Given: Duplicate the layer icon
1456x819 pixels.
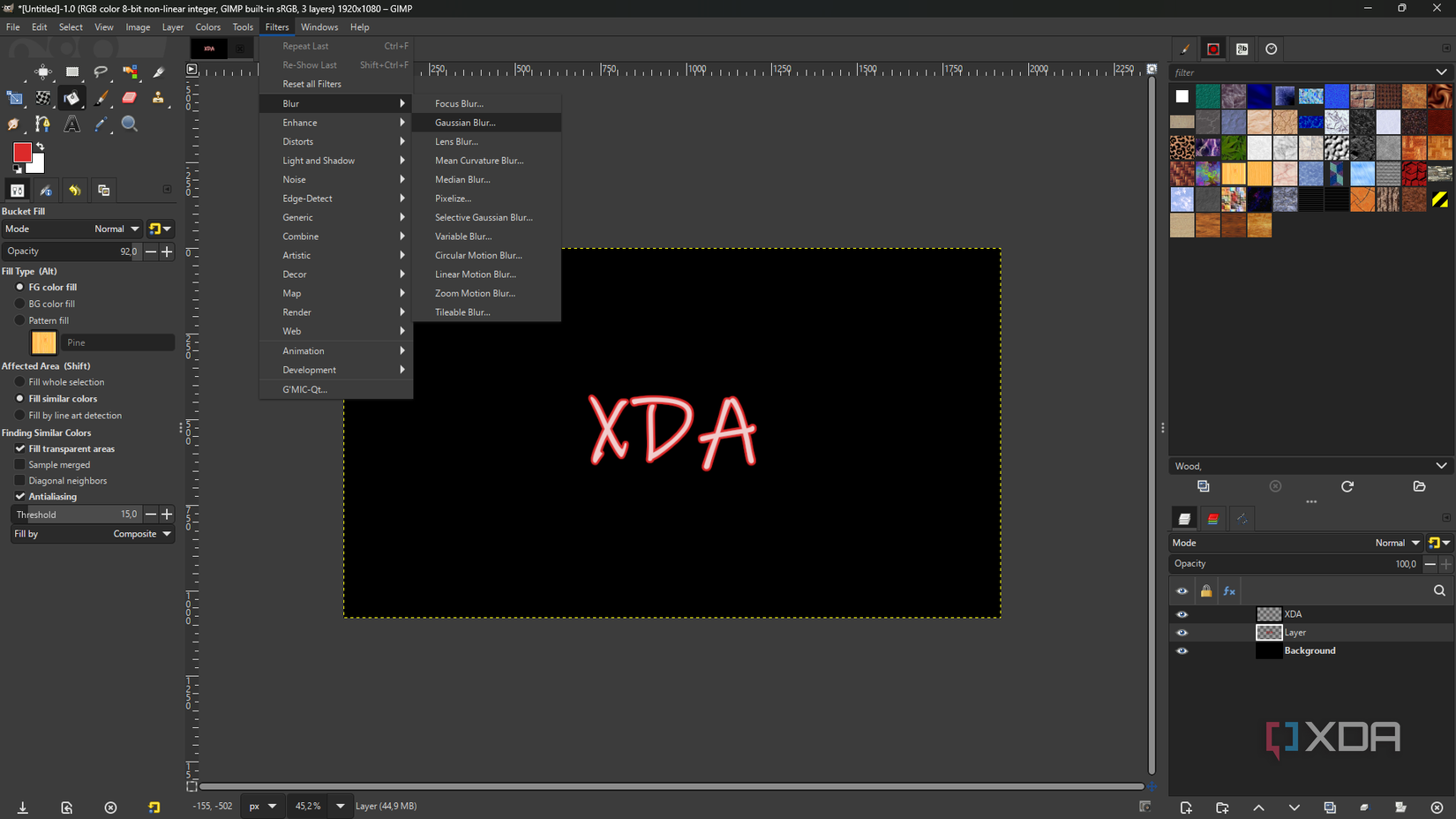Looking at the screenshot, I should (1330, 808).
